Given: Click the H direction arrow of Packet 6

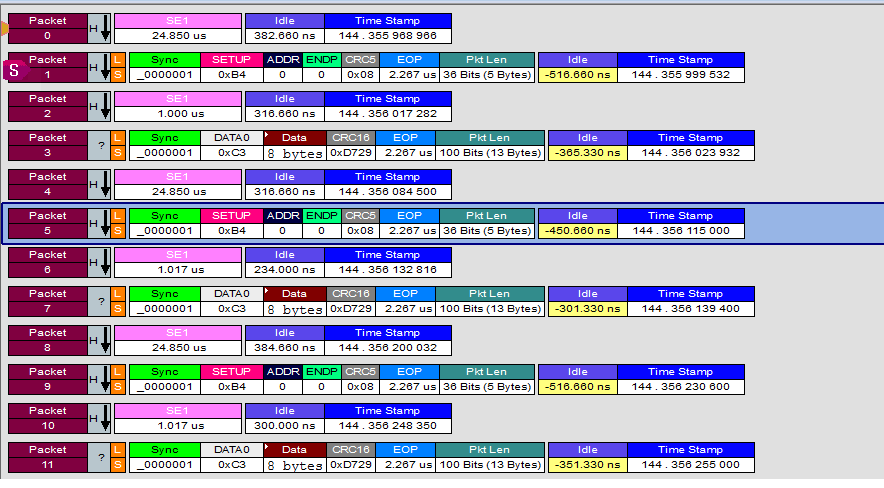Looking at the screenshot, I should 99,263.
